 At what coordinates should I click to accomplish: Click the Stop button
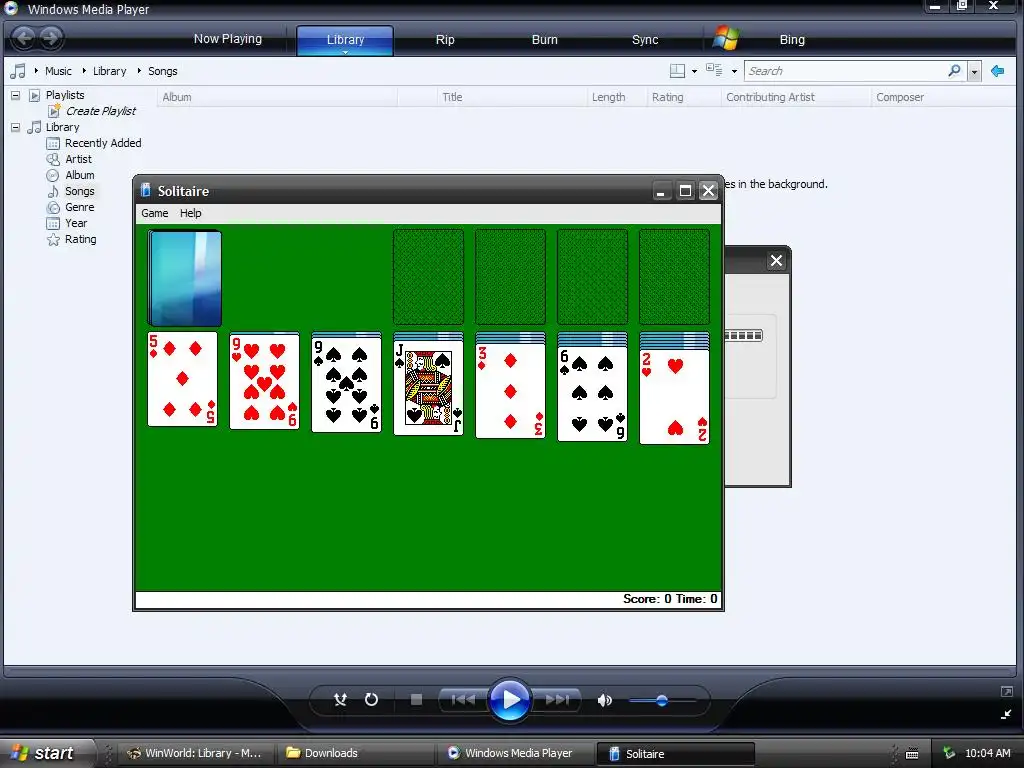[416, 699]
